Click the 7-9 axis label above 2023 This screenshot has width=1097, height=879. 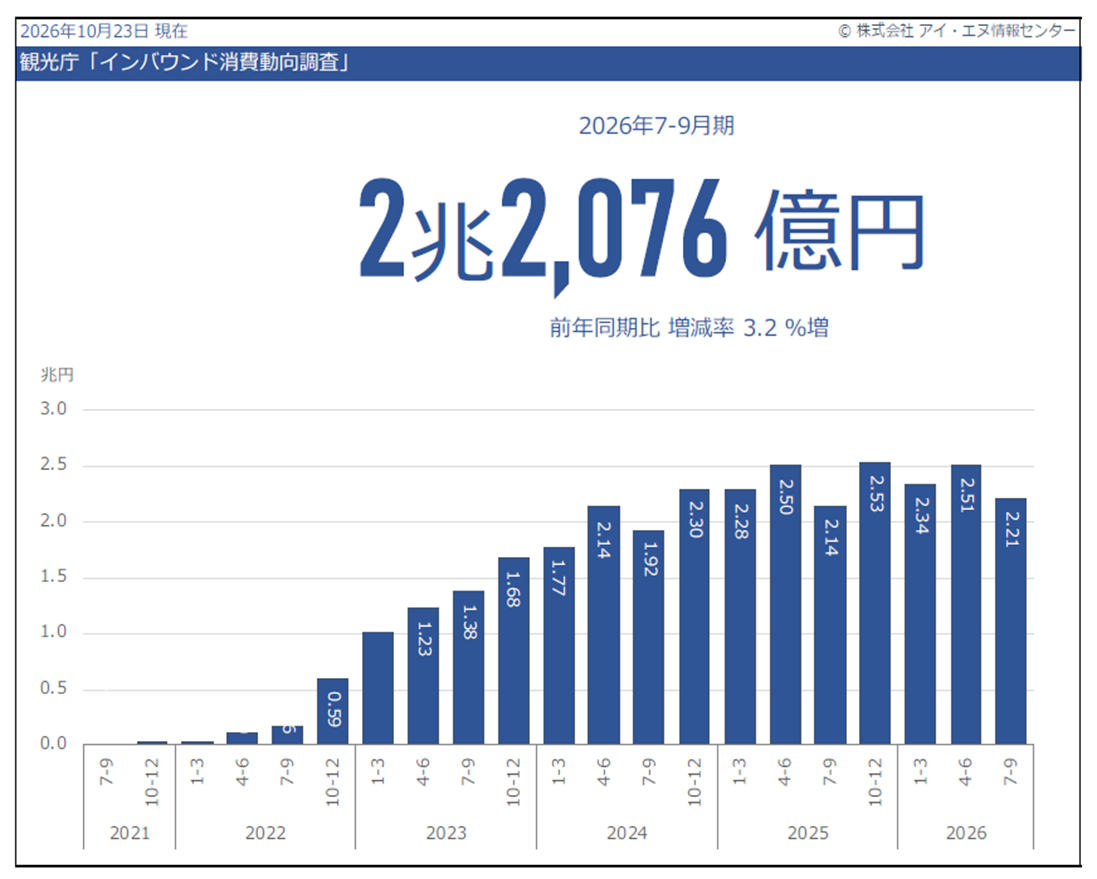[468, 771]
